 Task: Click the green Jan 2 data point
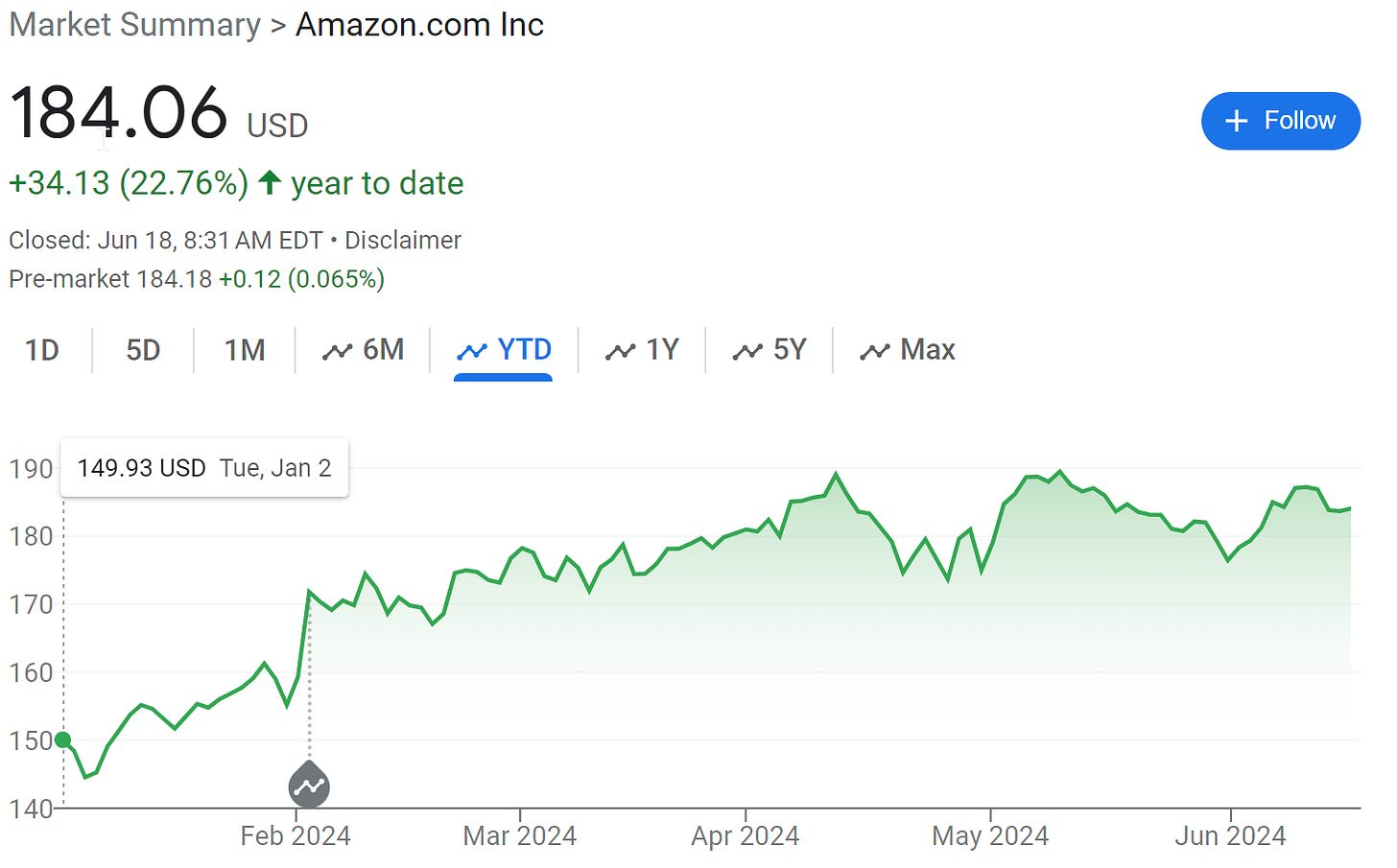point(63,739)
